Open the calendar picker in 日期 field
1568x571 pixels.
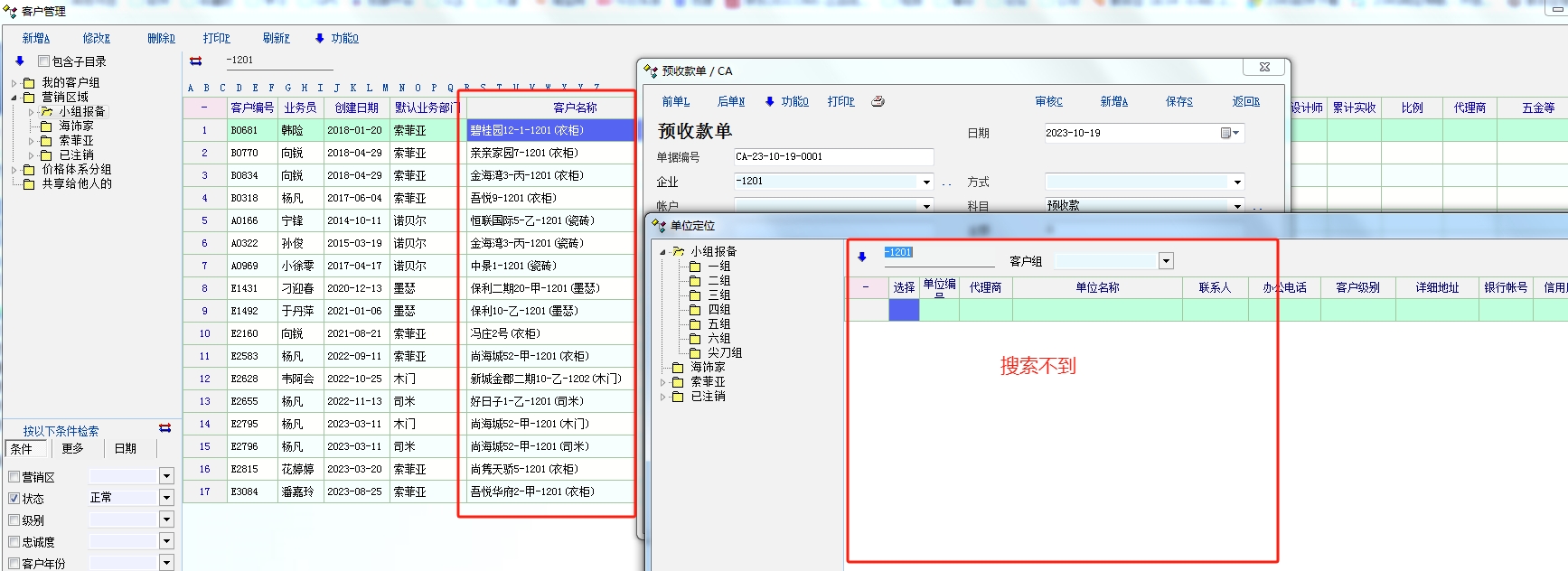[1226, 133]
